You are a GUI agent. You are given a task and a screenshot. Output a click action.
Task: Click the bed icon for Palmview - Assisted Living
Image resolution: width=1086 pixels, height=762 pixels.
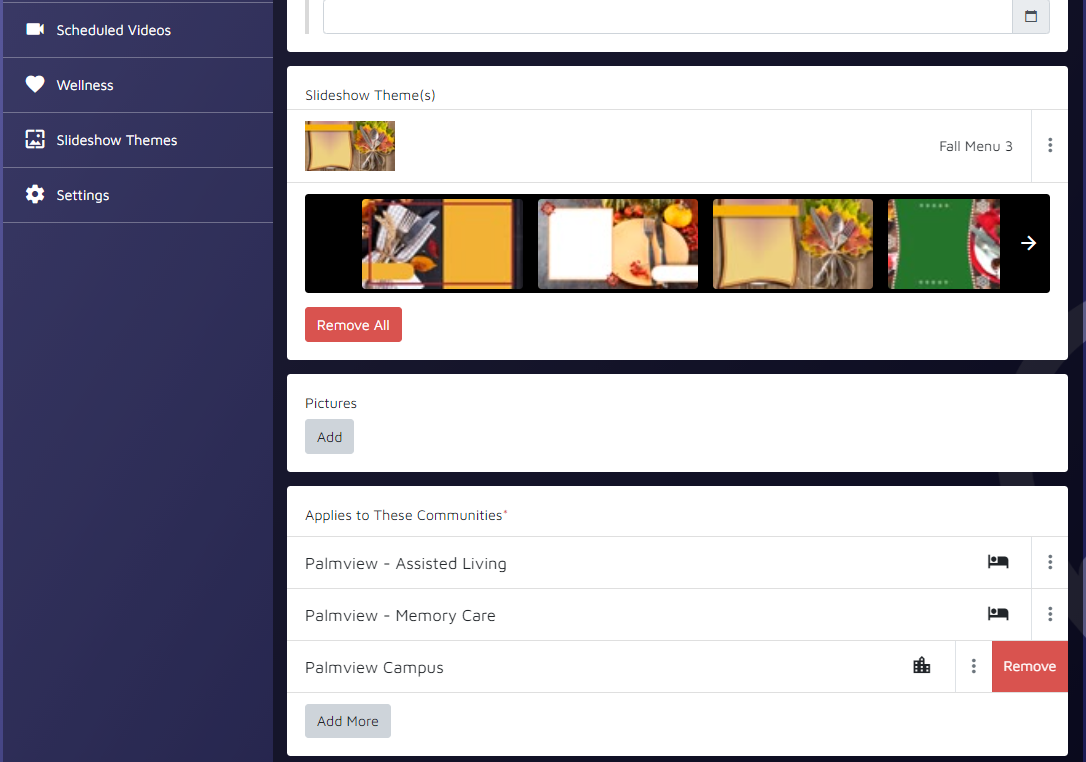pyautogui.click(x=998, y=562)
